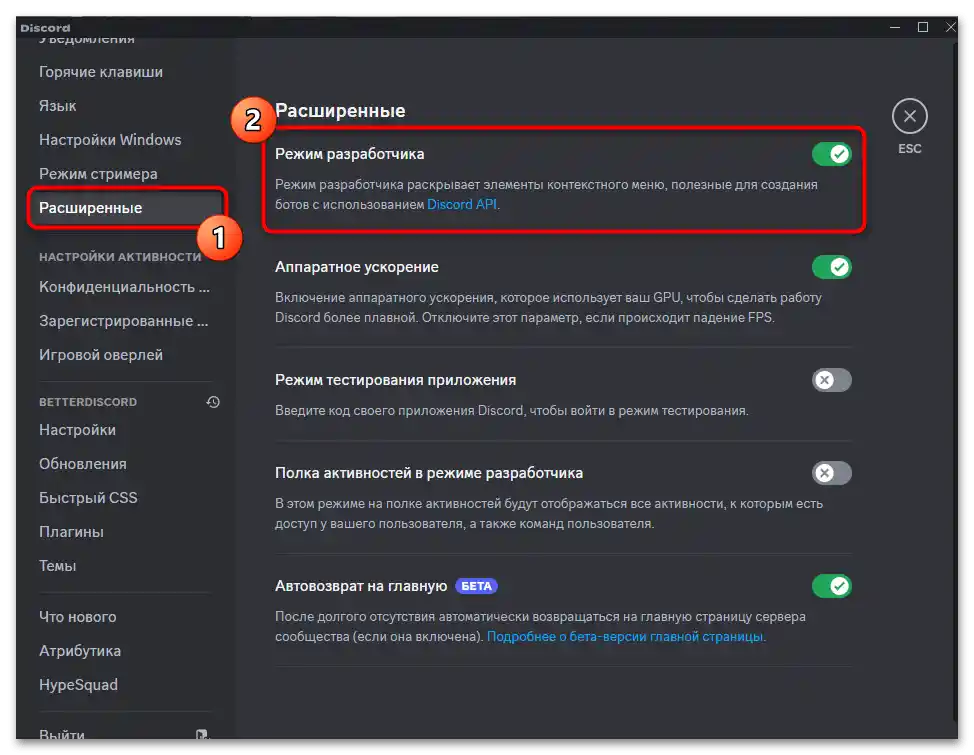The width and height of the screenshot is (974, 755).
Task: Click the circled X ESC button
Action: click(x=909, y=116)
